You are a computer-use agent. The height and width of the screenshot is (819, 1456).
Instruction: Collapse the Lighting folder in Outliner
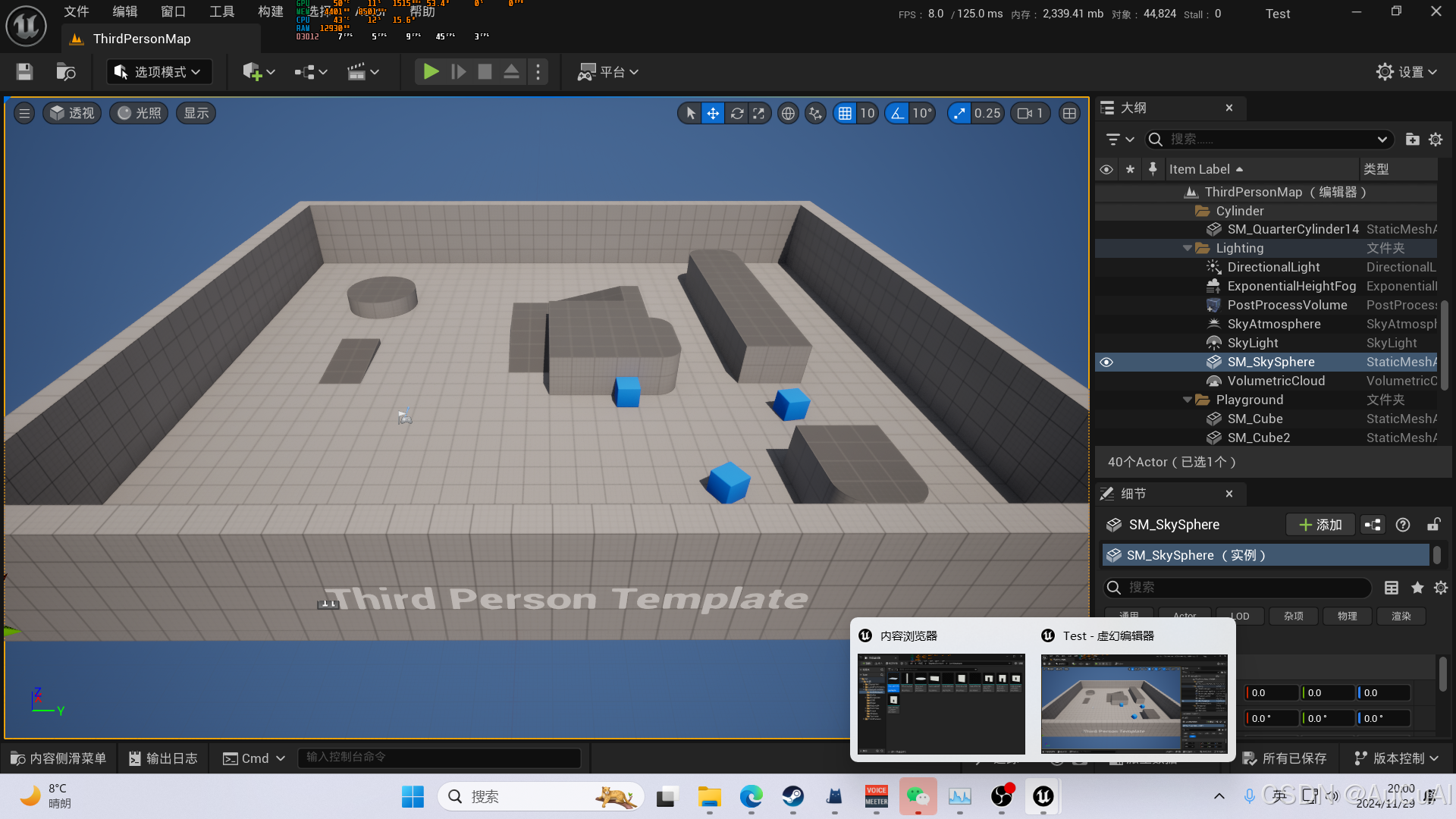pos(1188,249)
